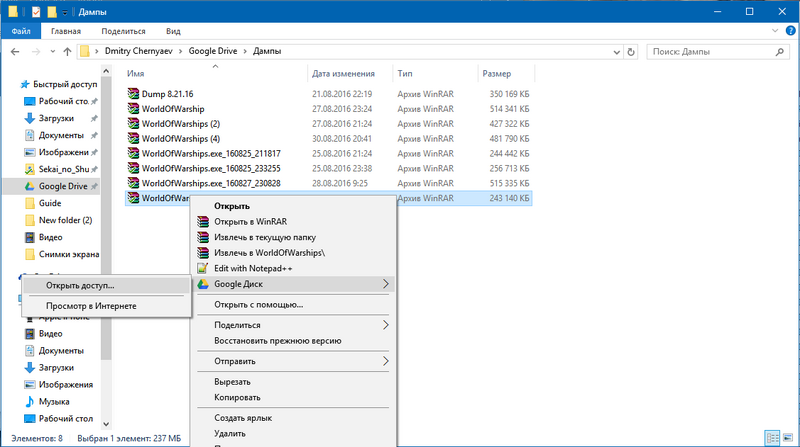Expand the ribbon chevron

(x=775, y=31)
